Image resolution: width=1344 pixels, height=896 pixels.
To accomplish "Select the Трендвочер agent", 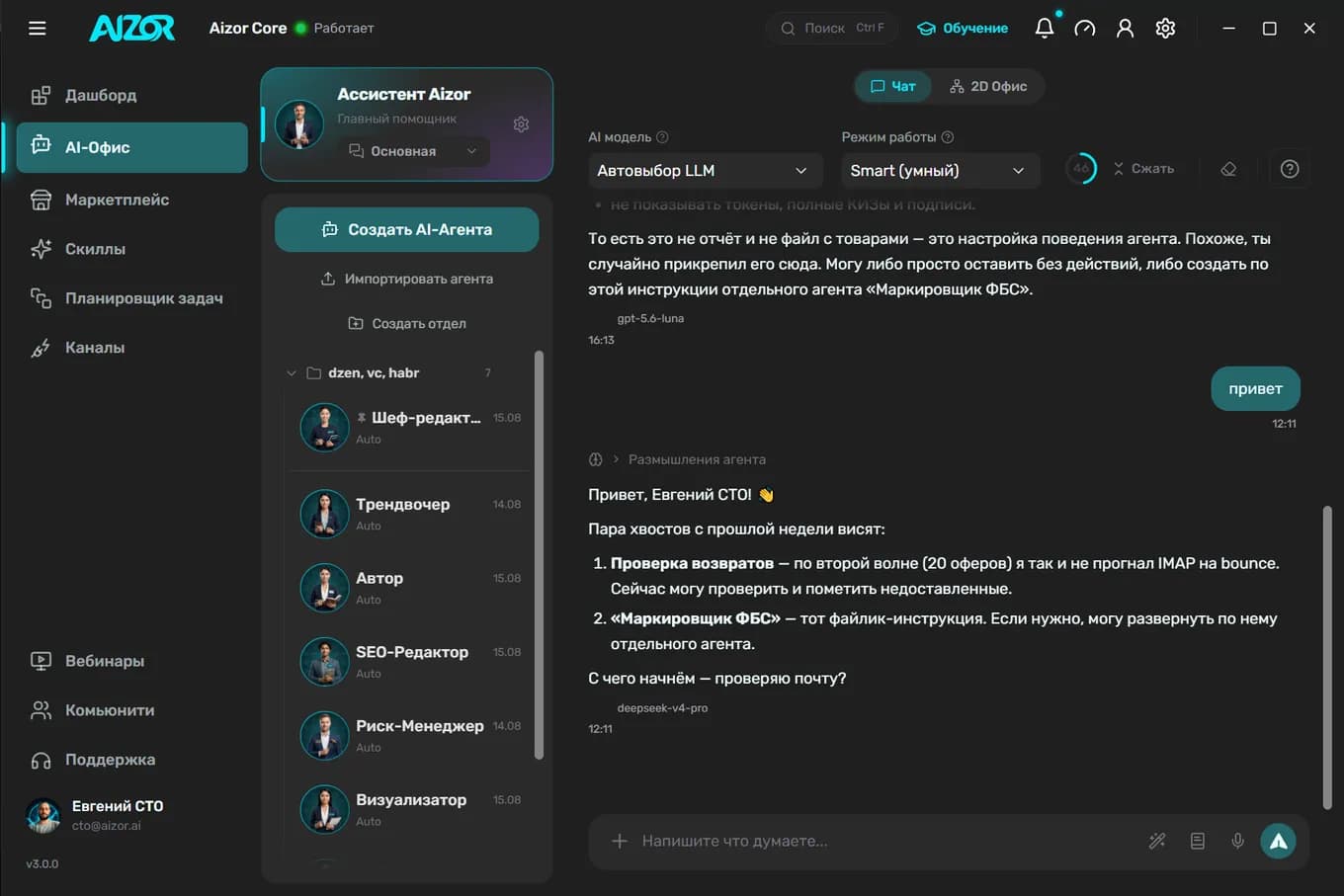I will coord(411,514).
